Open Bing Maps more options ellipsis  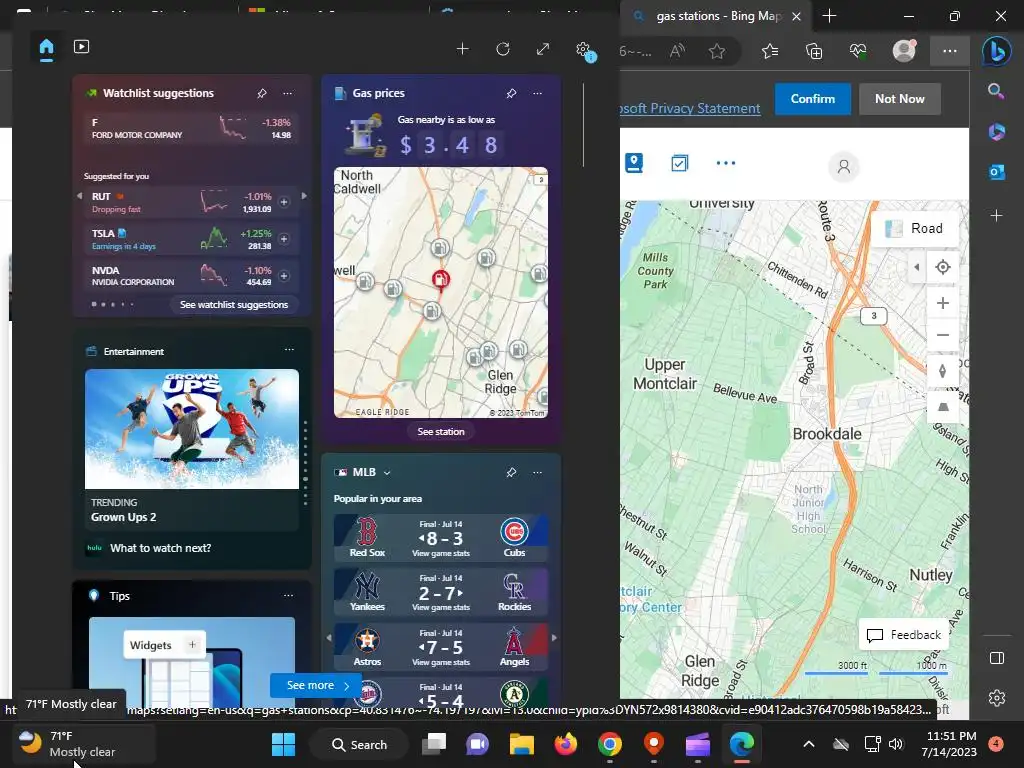(x=726, y=163)
